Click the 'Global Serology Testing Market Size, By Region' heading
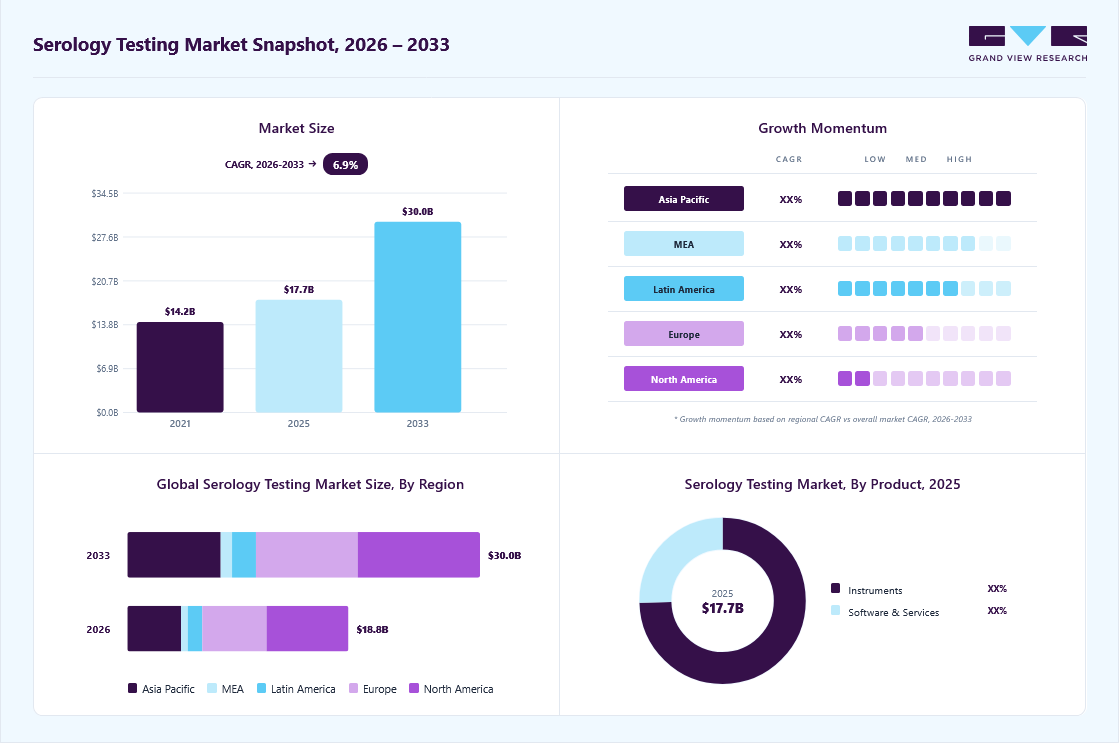 (x=310, y=484)
